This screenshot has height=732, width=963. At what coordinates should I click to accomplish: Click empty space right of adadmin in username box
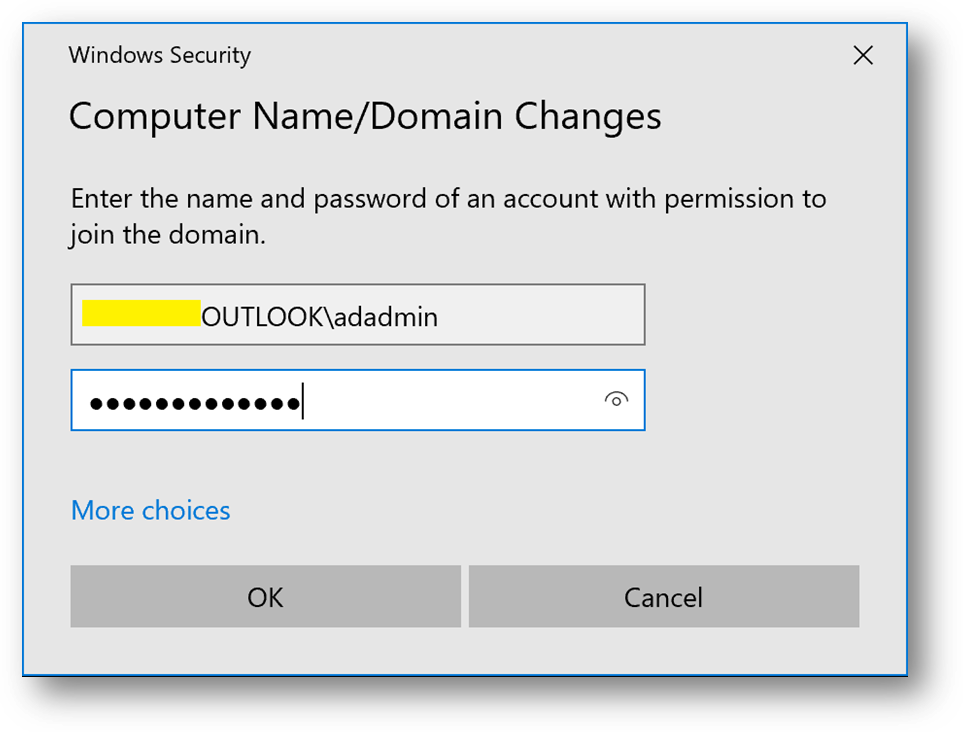[x=540, y=316]
